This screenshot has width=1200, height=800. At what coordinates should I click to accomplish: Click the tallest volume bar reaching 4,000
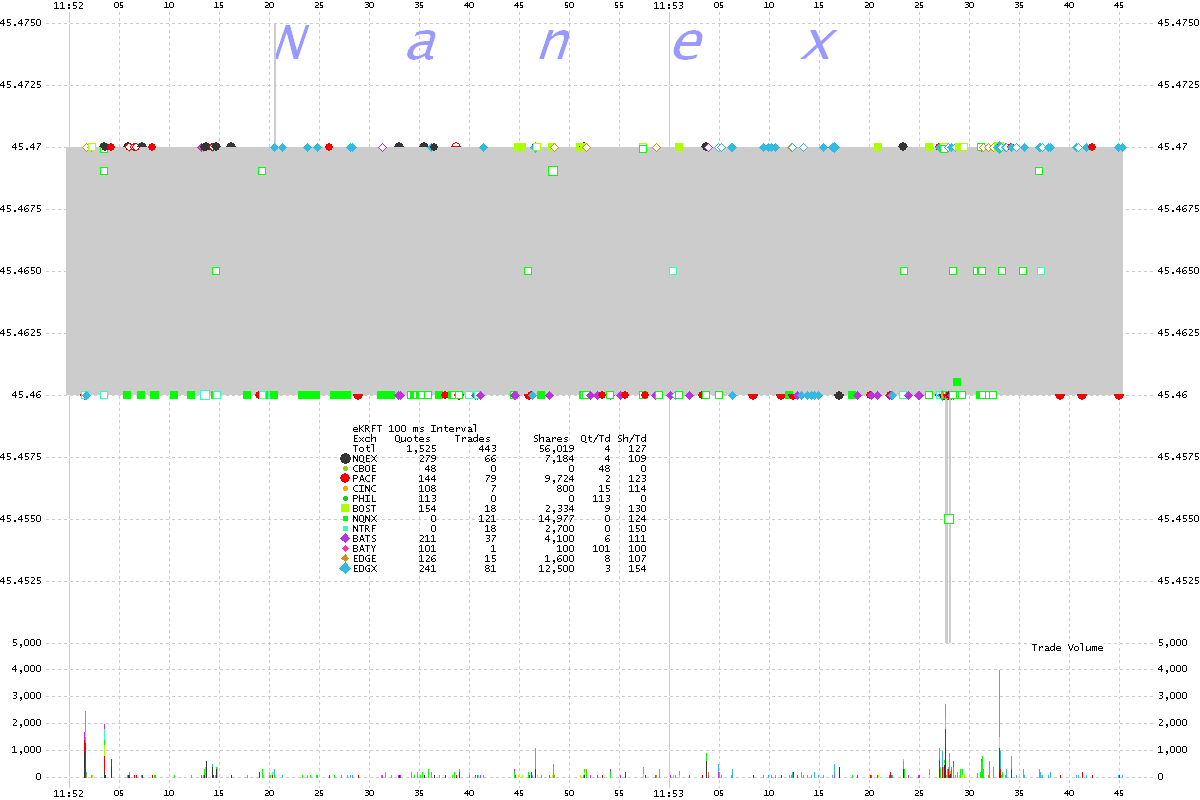pyautogui.click(x=1000, y=723)
